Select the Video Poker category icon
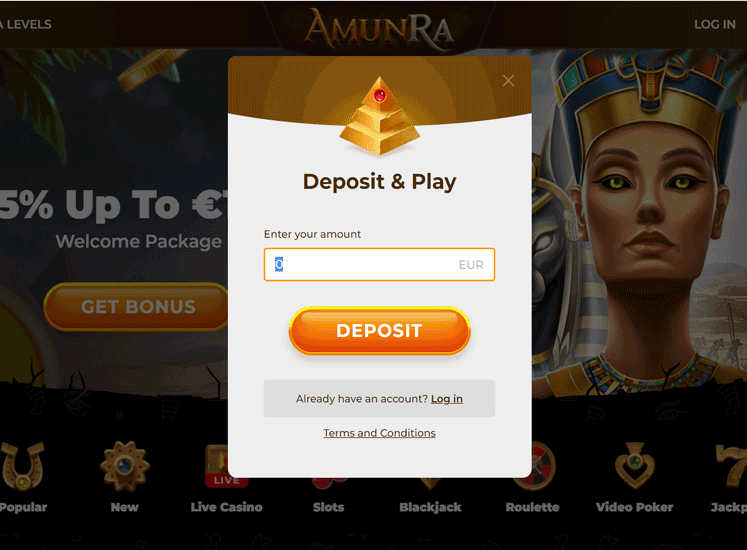The height and width of the screenshot is (550, 747). [635, 466]
